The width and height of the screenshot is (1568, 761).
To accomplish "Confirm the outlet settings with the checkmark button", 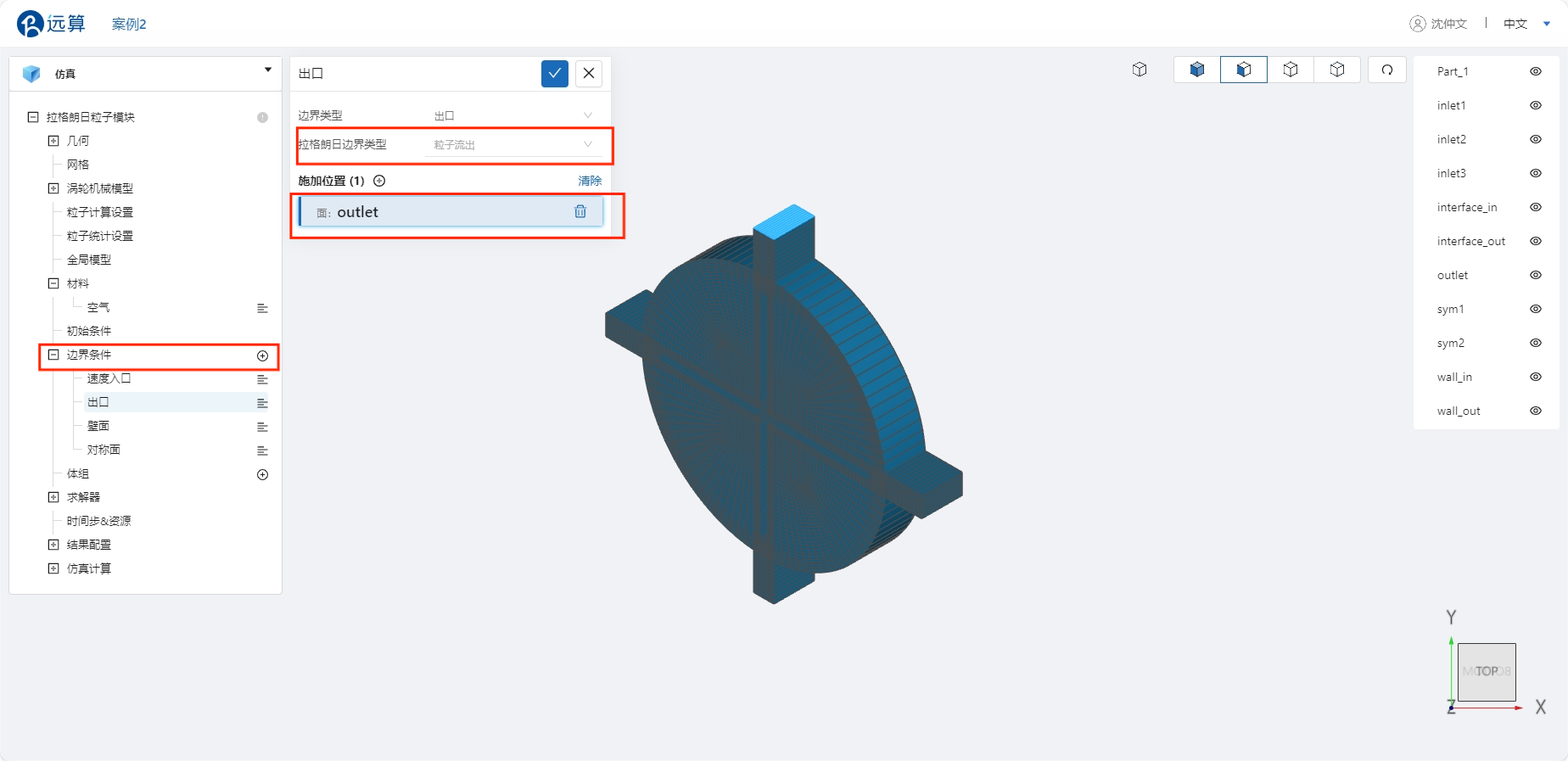I will point(554,73).
